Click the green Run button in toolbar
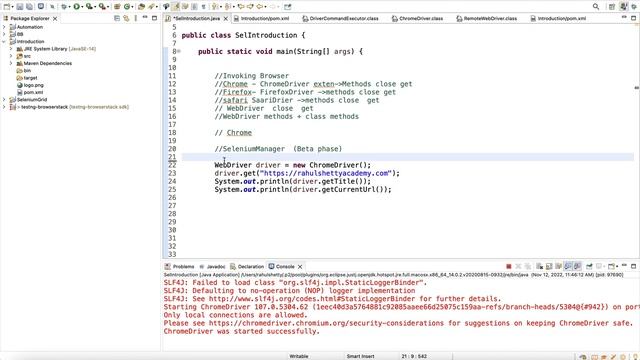 [76, 7]
